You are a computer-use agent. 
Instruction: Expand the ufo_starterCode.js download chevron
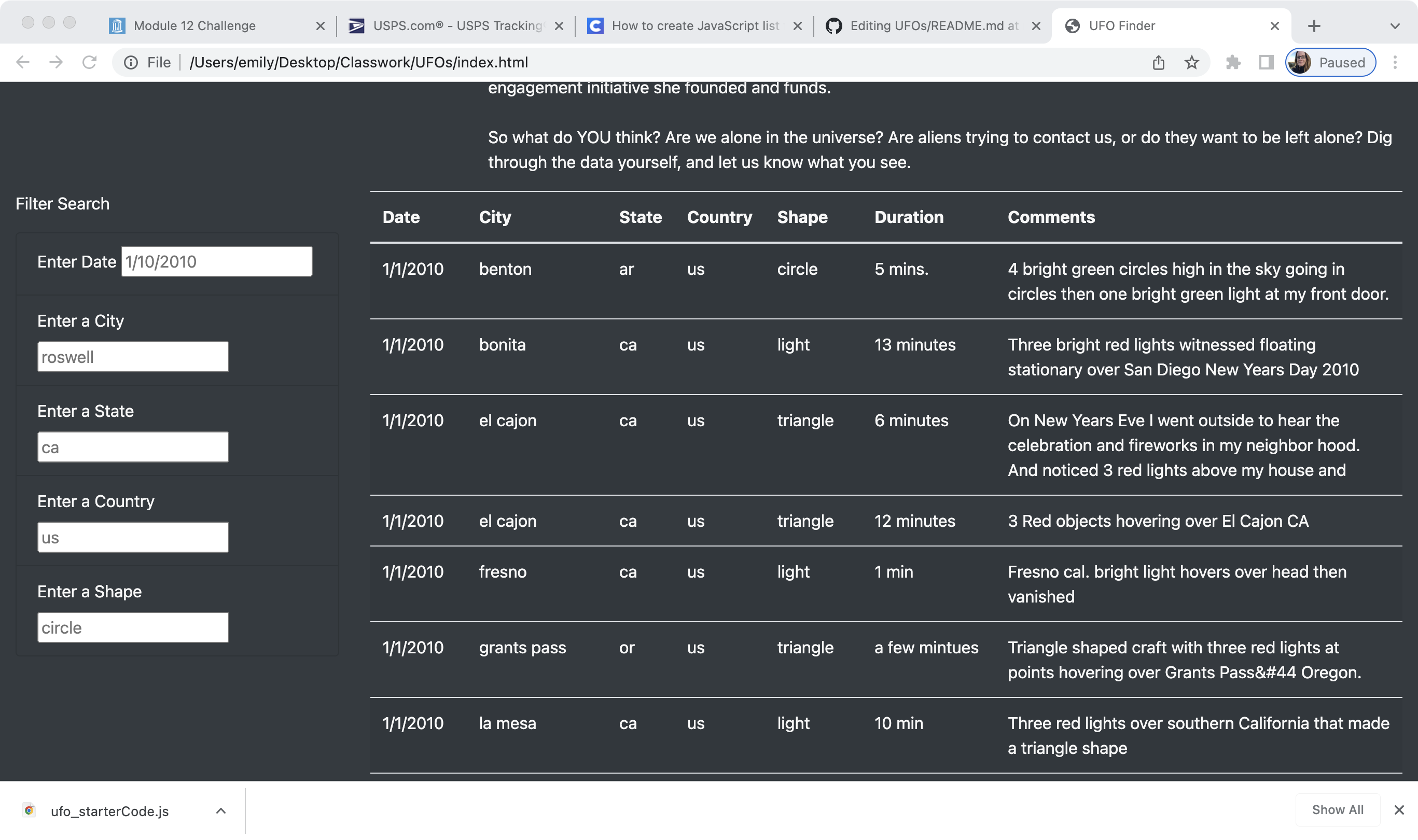pos(221,810)
